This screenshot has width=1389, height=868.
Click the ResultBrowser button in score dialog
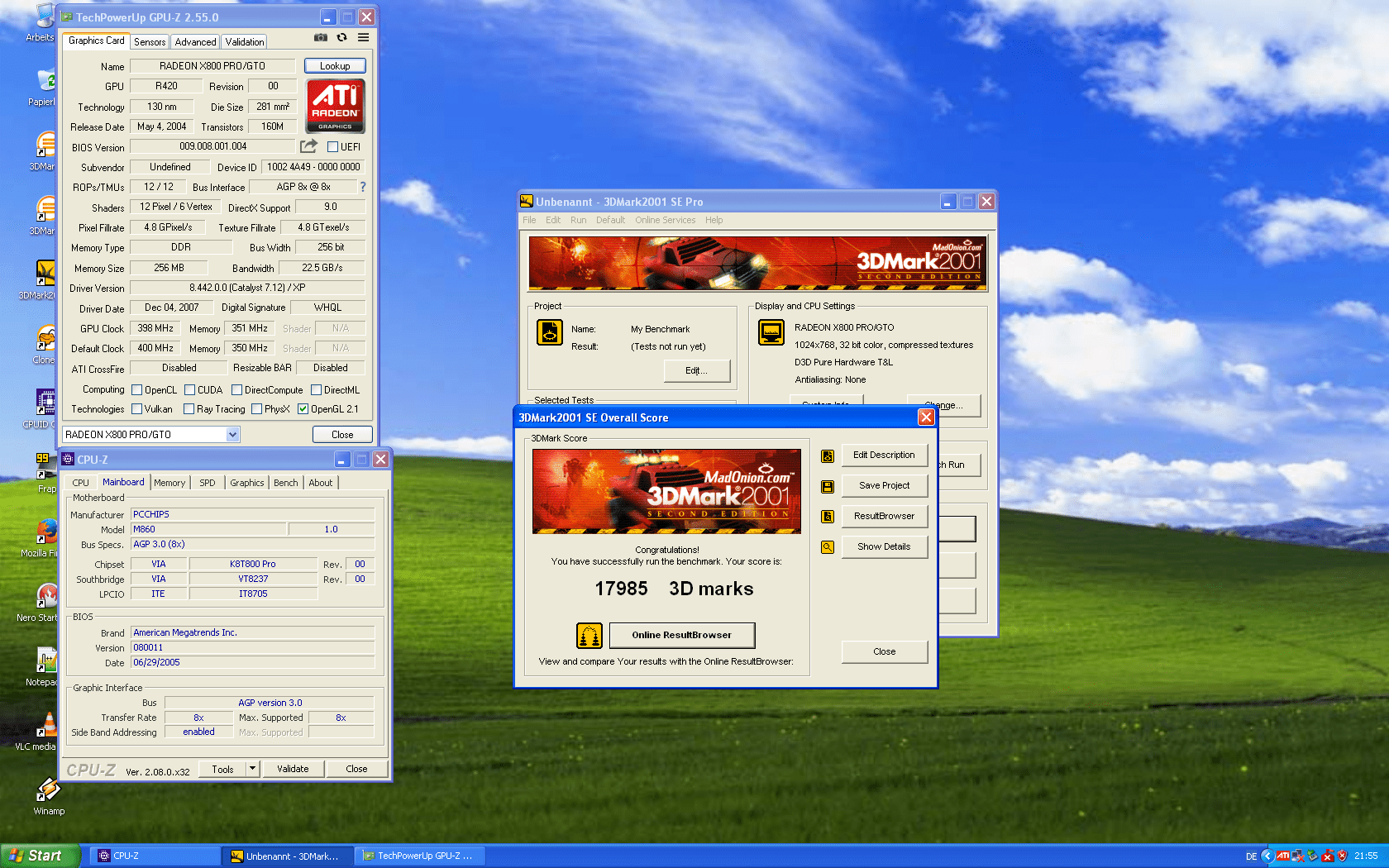pyautogui.click(x=884, y=516)
